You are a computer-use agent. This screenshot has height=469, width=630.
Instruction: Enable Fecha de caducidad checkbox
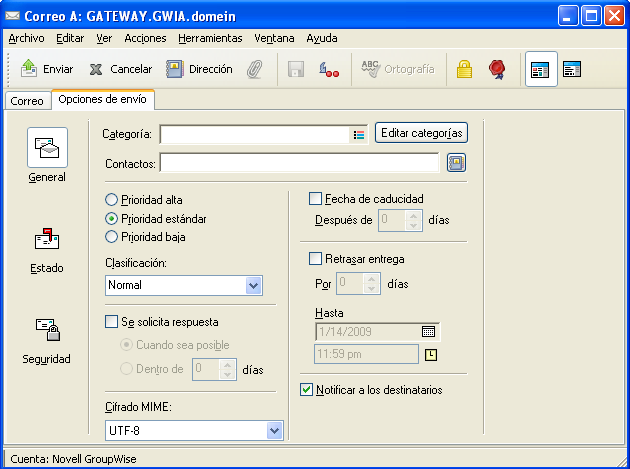click(x=315, y=199)
